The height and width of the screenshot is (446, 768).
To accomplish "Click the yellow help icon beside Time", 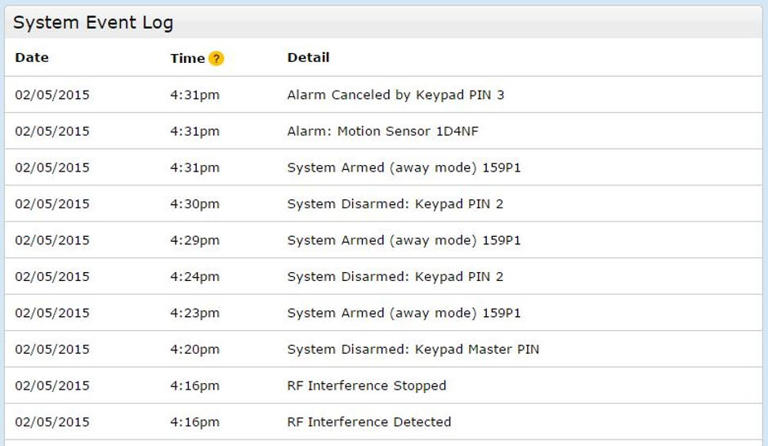I will 216,59.
